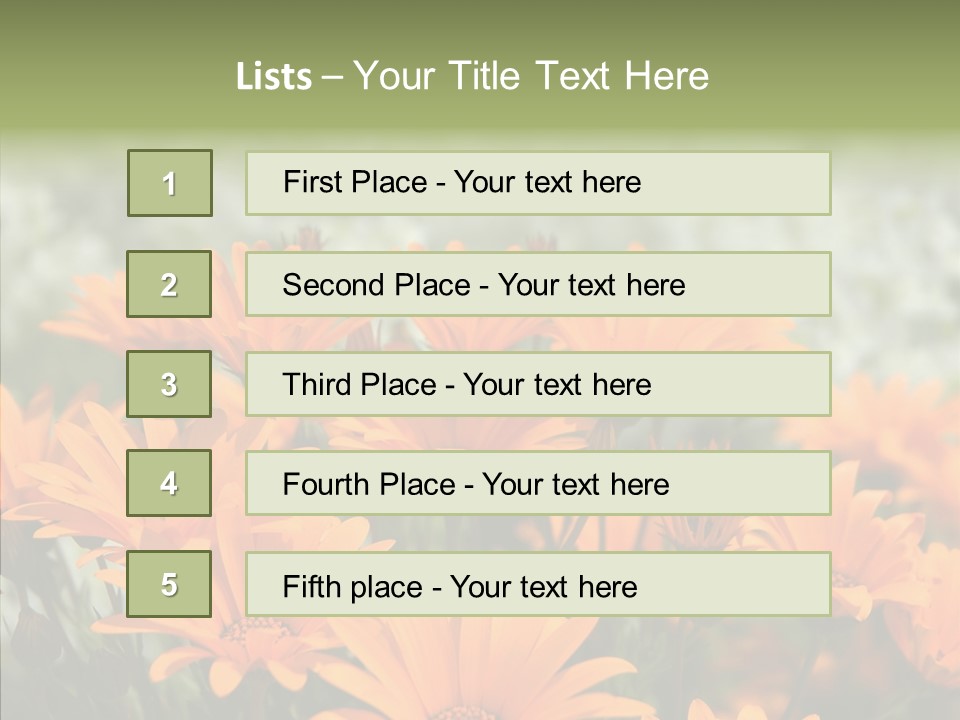Click "Your text here" in Fourth Place row
This screenshot has width=960, height=720.
point(576,485)
